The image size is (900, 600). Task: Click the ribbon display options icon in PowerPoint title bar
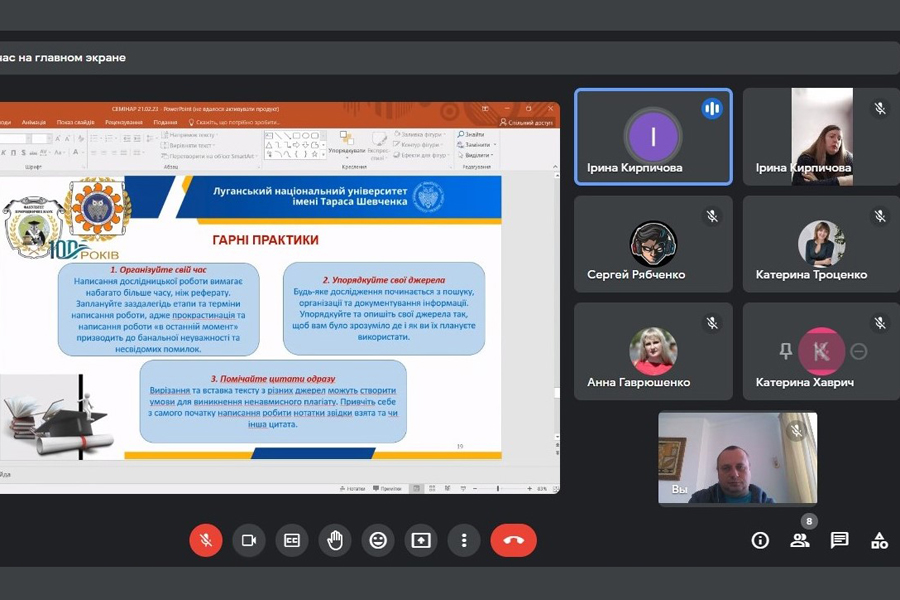pos(485,109)
